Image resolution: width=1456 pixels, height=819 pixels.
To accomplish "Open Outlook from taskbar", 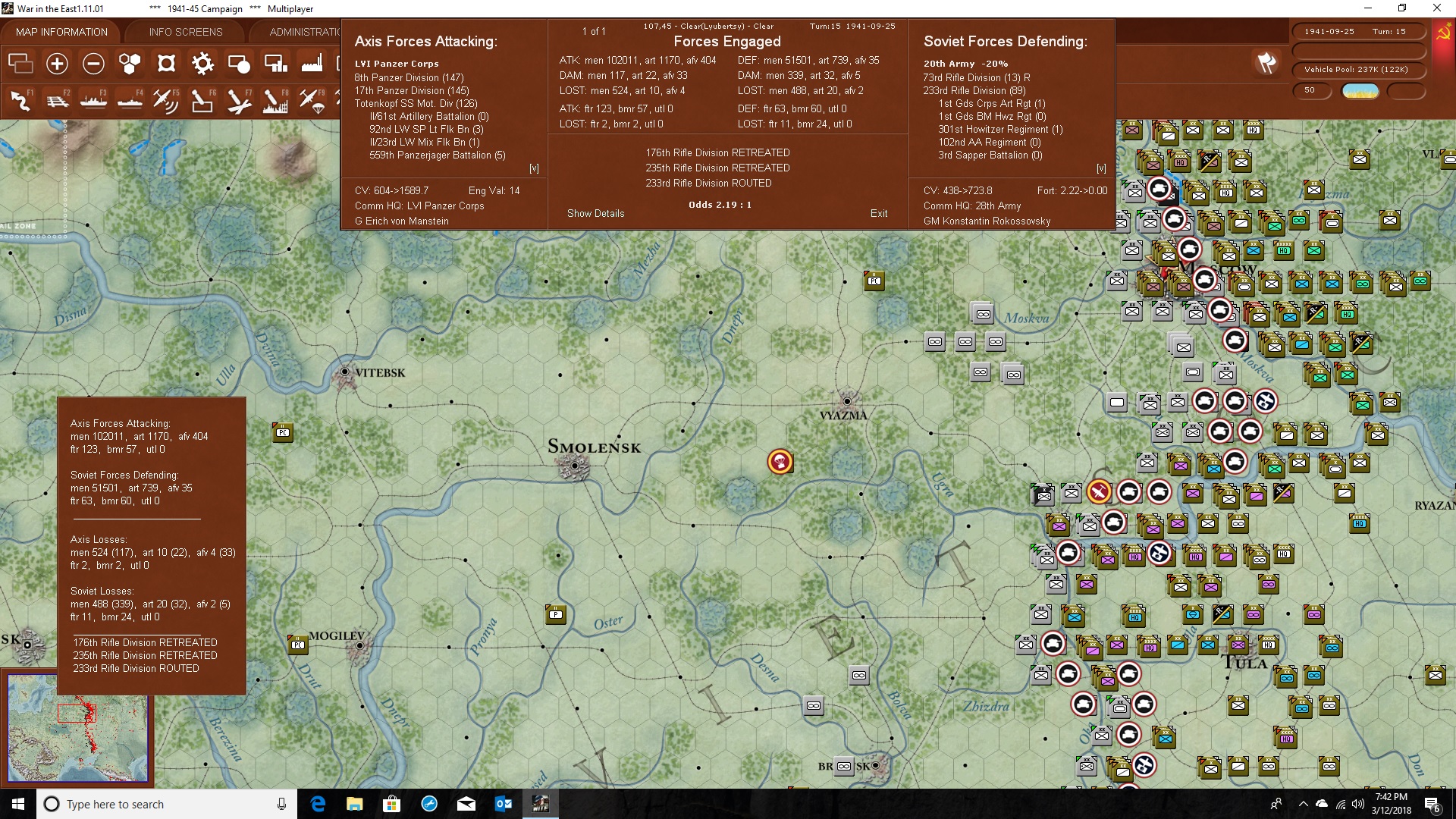I will point(503,804).
